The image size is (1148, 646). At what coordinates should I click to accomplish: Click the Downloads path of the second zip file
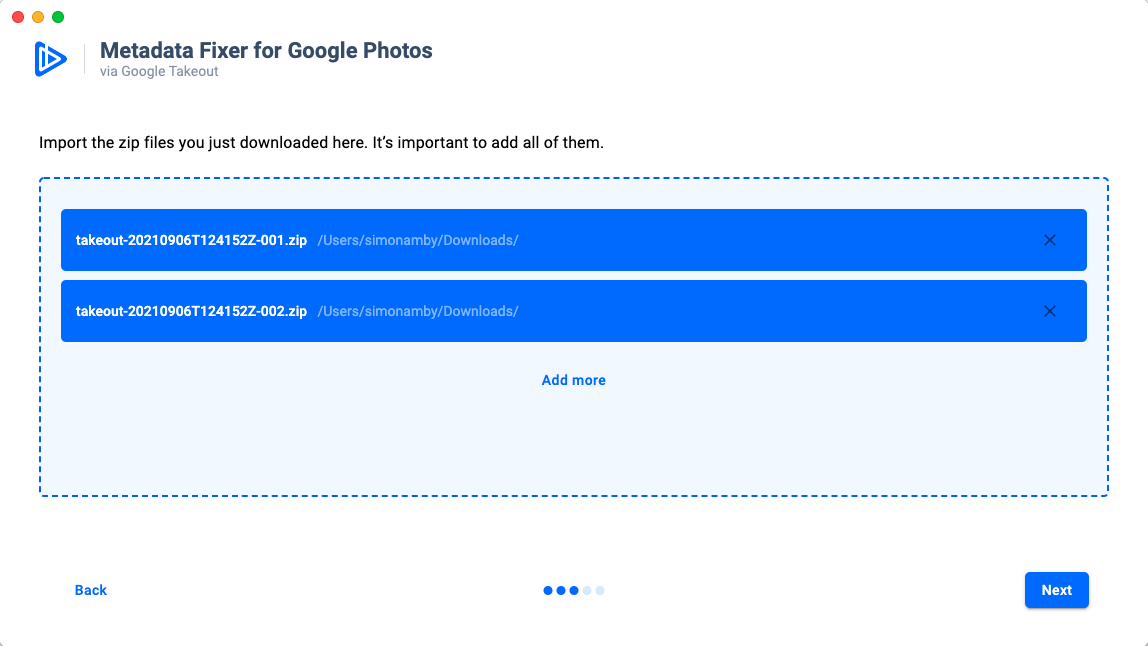click(418, 311)
